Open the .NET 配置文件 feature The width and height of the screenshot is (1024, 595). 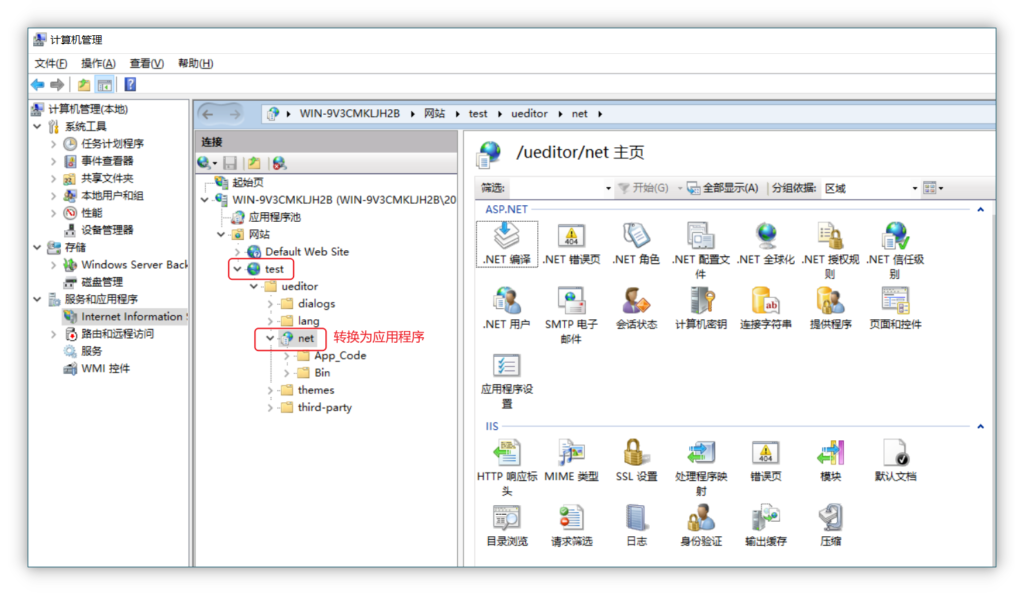click(x=701, y=250)
